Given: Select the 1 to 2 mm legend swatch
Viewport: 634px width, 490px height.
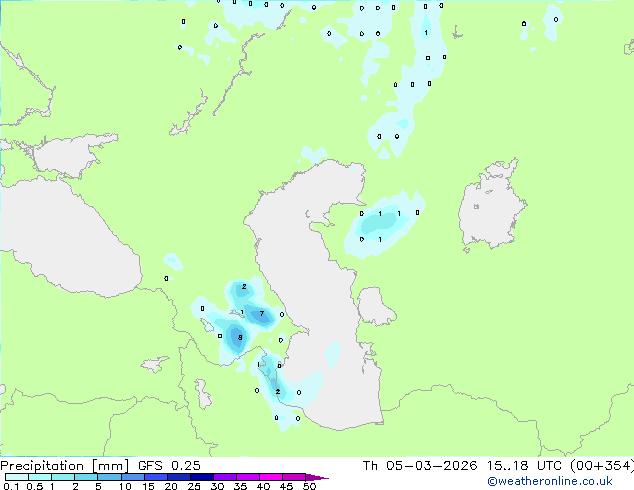Looking at the screenshot, I should click(63, 477).
